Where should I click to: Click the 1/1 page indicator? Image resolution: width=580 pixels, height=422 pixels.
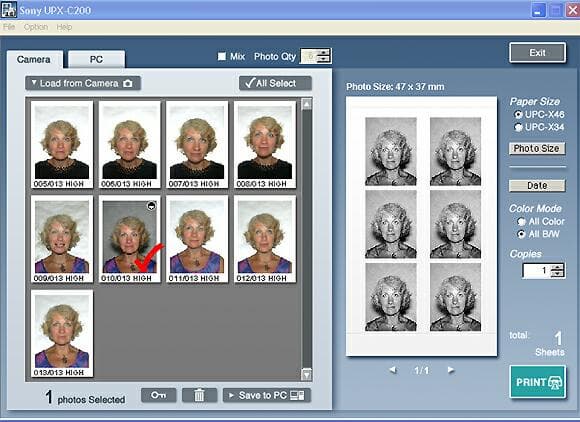[x=421, y=370]
